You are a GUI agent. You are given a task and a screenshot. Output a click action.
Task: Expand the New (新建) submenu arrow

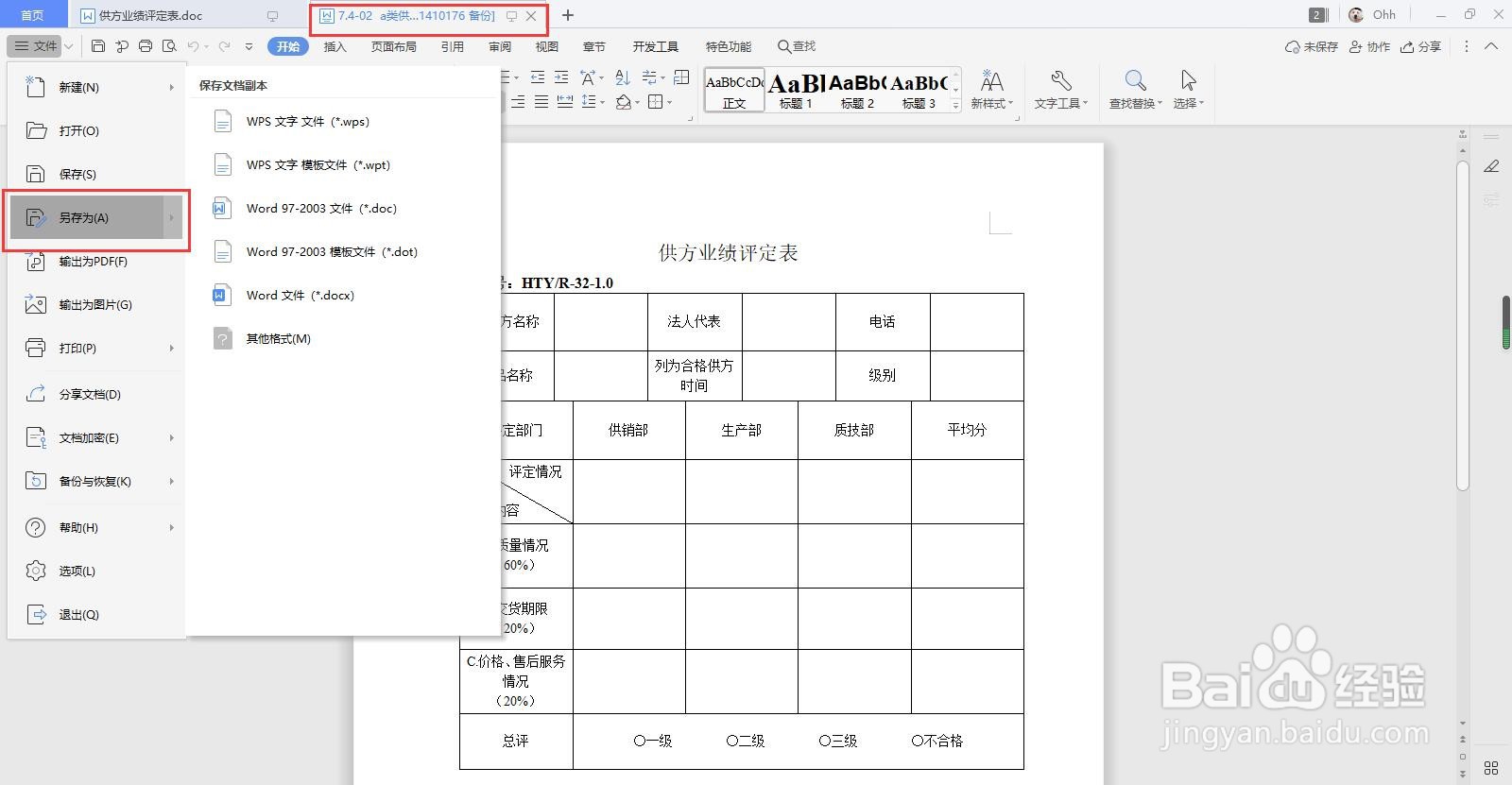click(172, 88)
